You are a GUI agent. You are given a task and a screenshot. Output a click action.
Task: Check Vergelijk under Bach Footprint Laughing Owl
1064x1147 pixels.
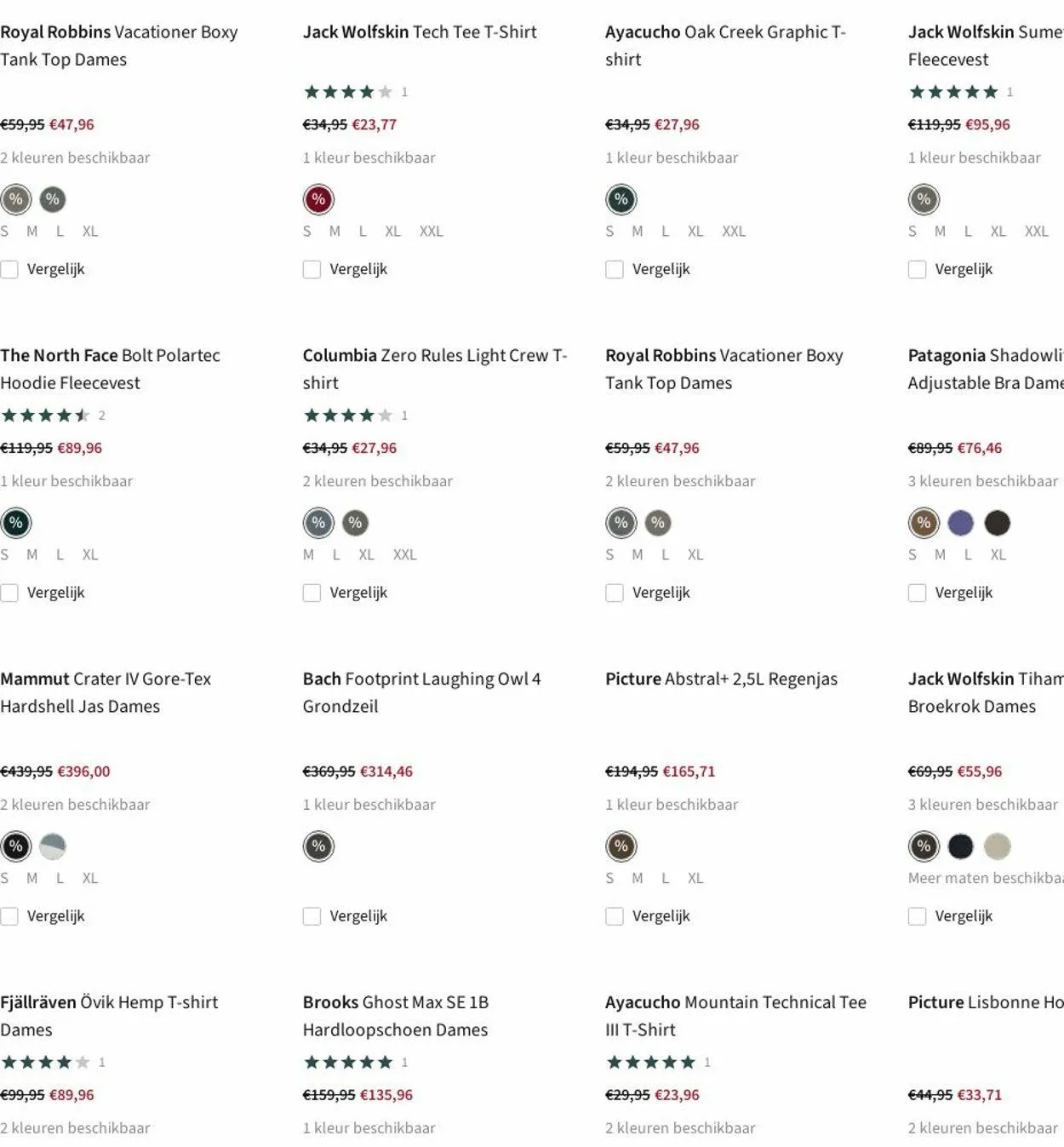312,916
